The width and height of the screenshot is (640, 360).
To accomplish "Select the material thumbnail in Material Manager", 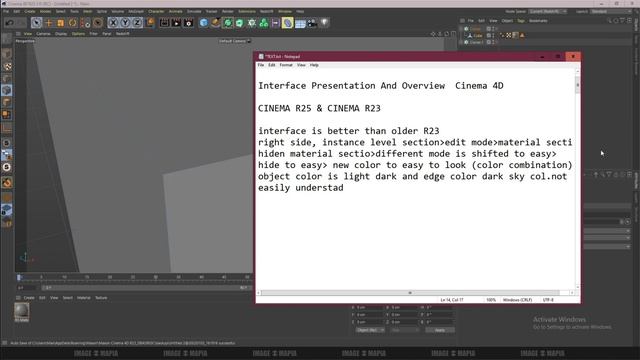I will (22, 311).
